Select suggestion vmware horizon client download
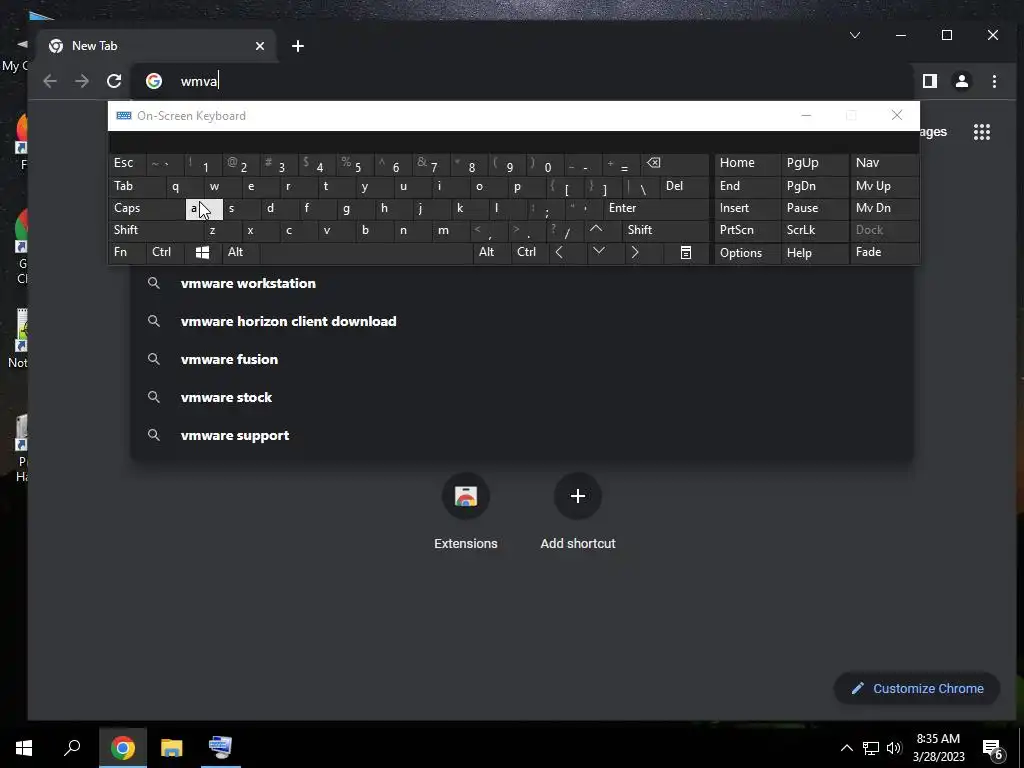 (x=522, y=321)
